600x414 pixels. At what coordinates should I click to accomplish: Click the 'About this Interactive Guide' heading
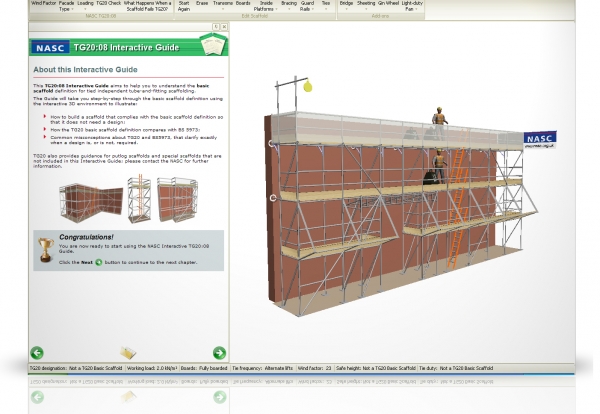85,70
